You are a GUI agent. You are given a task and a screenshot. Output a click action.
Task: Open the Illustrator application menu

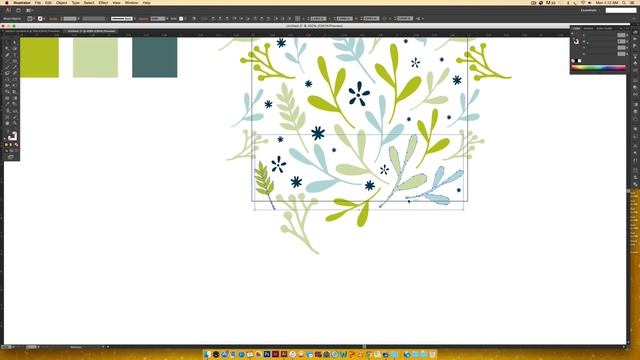click(x=22, y=2)
